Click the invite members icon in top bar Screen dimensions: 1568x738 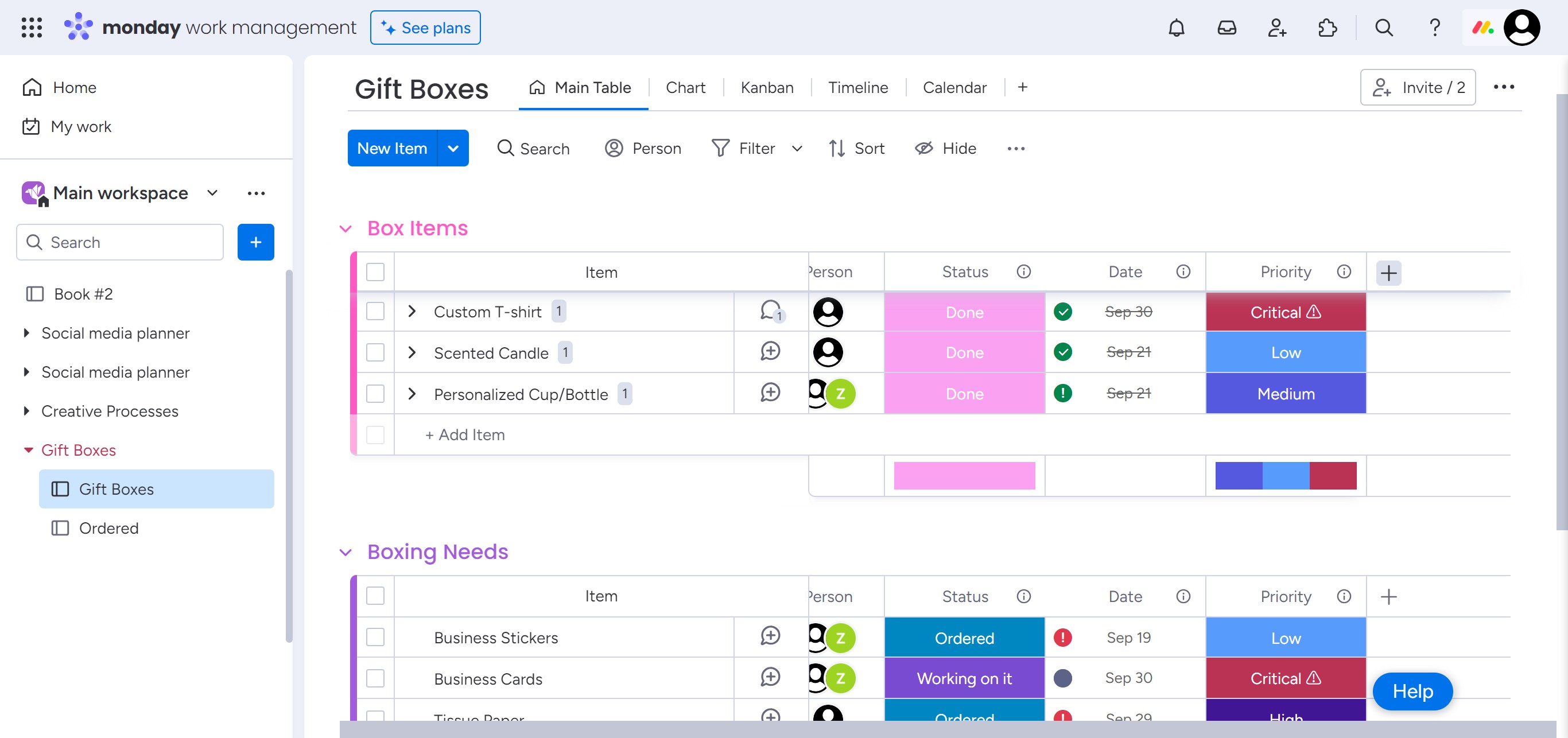point(1277,28)
